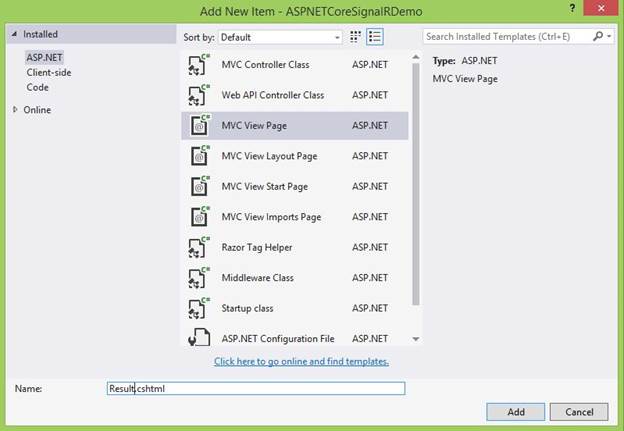
Task: Click the Add button
Action: pyautogui.click(x=516, y=412)
